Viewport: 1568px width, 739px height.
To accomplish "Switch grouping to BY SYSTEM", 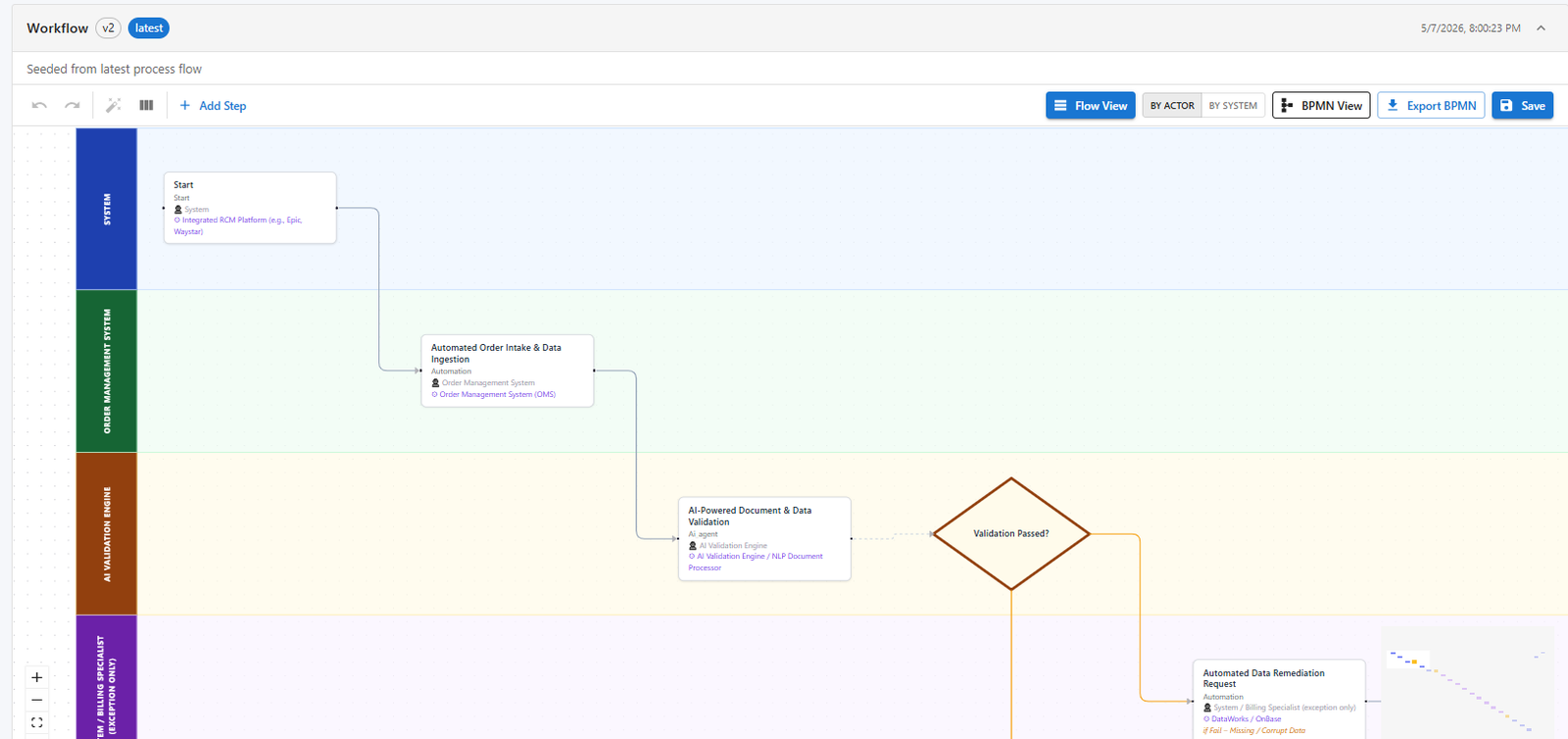I will [x=1233, y=106].
